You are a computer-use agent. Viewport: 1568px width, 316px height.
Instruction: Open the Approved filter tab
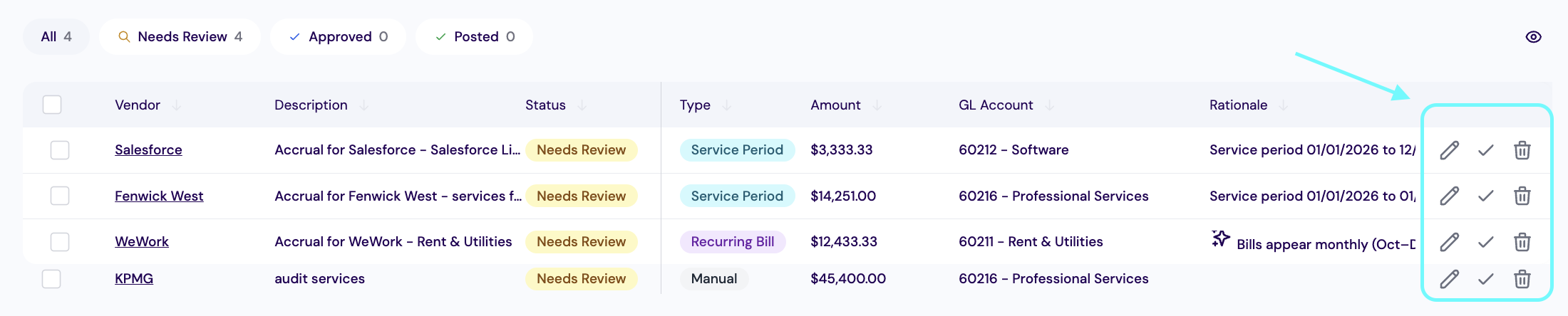[x=339, y=37]
